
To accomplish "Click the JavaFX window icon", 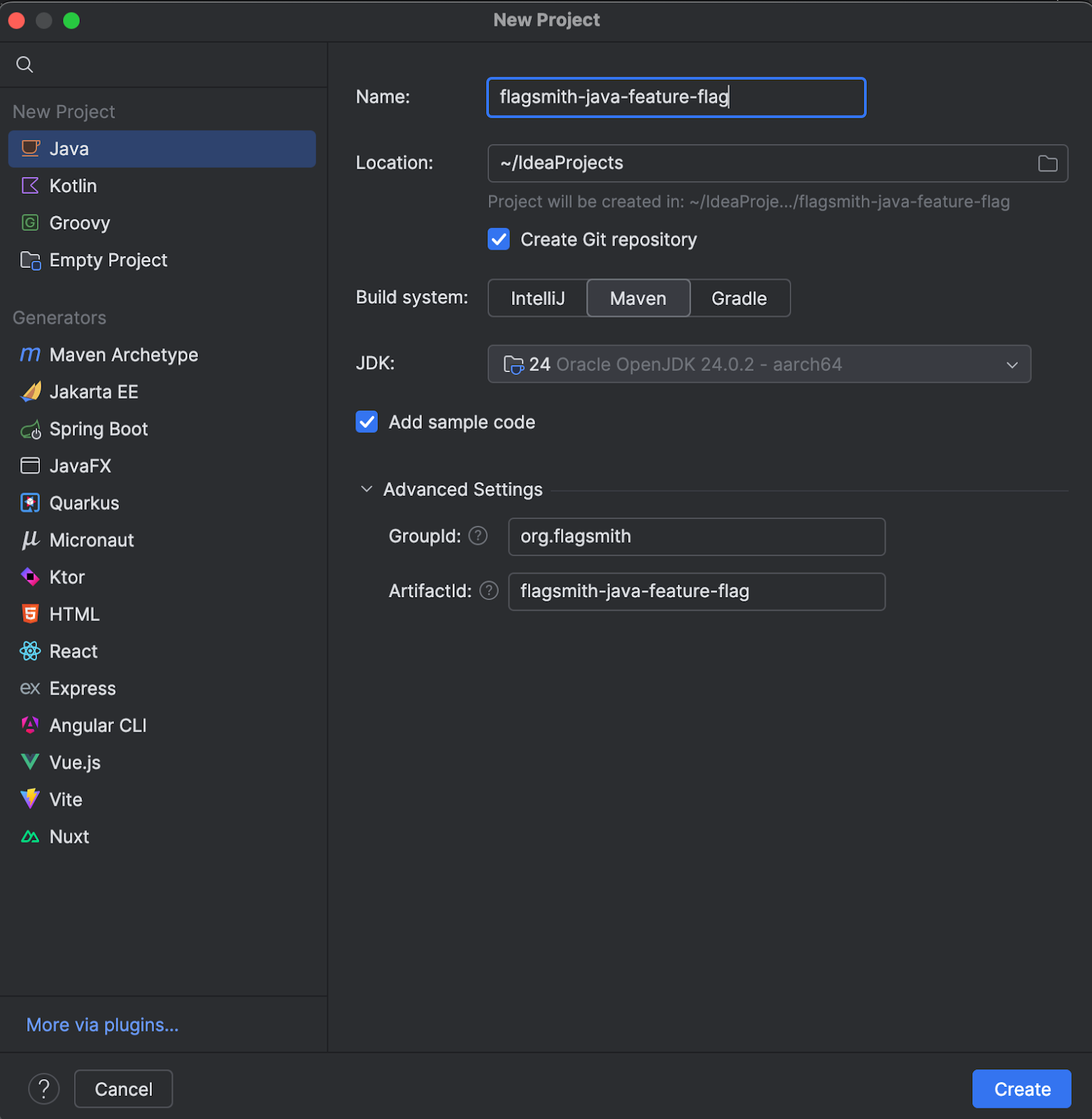I will [30, 466].
